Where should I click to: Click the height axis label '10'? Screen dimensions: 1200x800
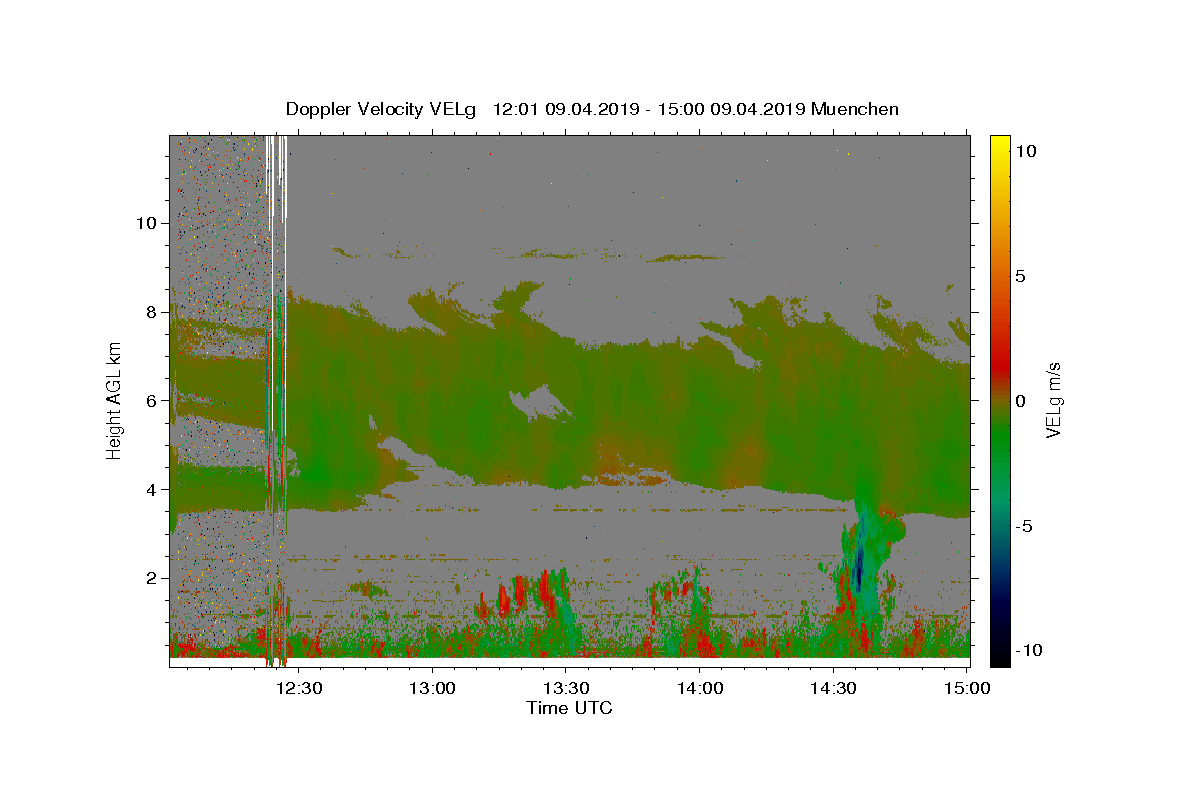(x=145, y=222)
